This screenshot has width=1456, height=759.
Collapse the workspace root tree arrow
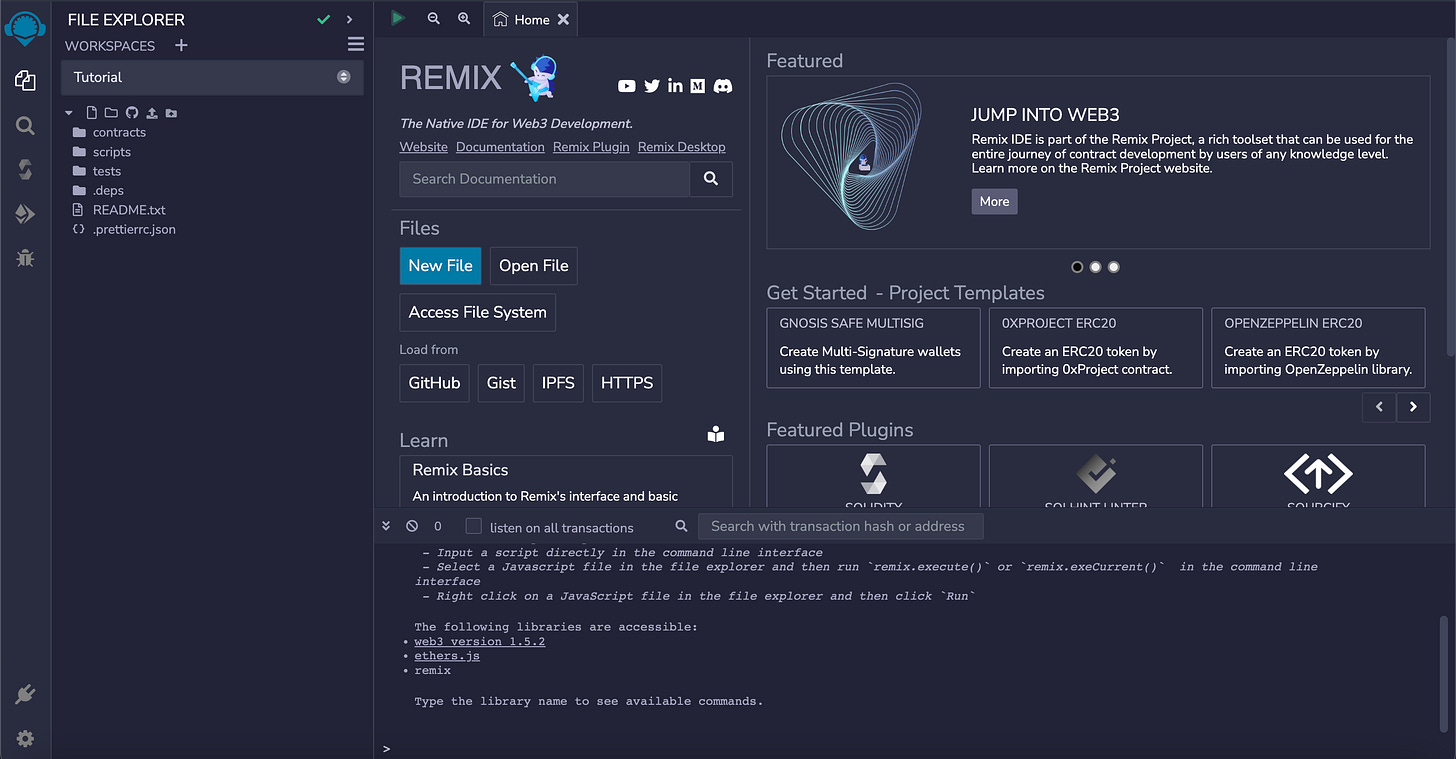pos(69,113)
